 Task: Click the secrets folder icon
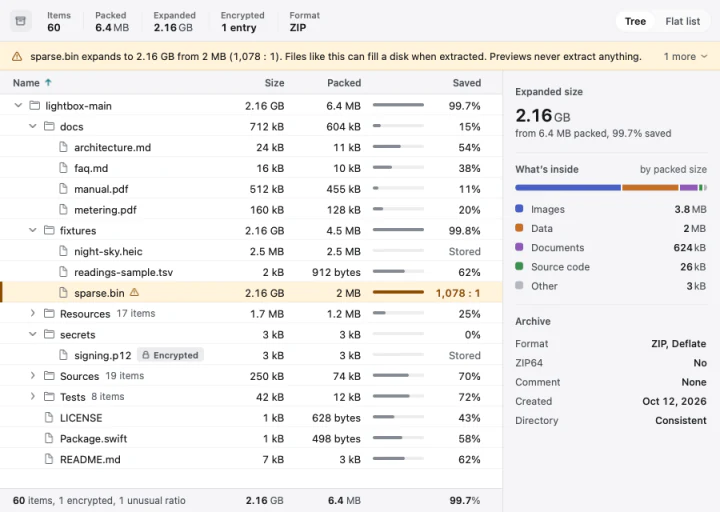tap(49, 334)
